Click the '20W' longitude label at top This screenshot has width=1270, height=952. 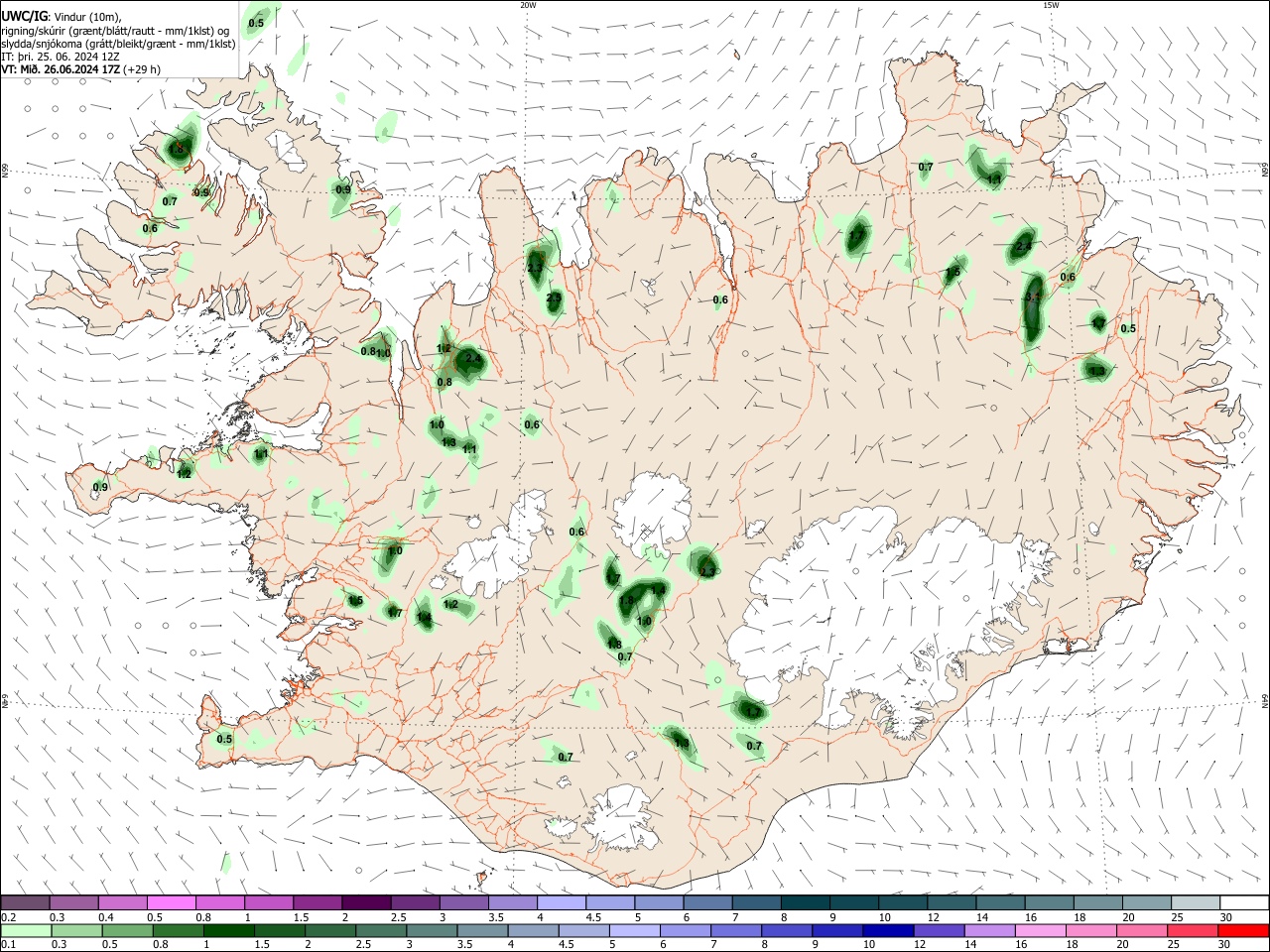coord(528,5)
